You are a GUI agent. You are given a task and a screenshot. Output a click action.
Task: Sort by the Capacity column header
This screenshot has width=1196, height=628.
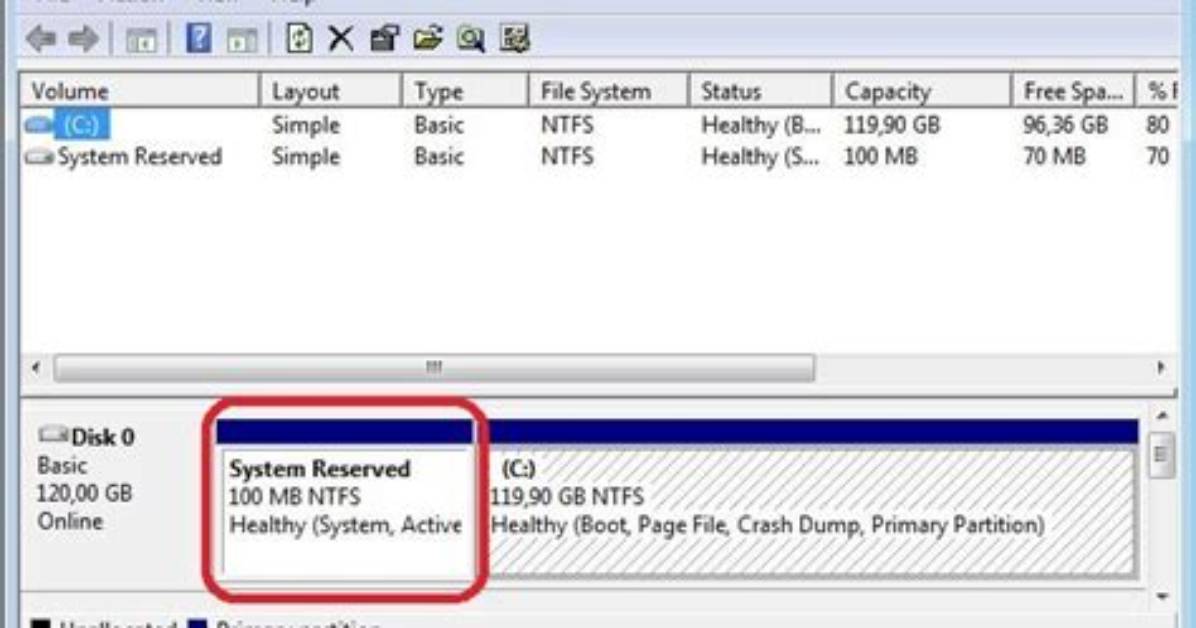(921, 92)
